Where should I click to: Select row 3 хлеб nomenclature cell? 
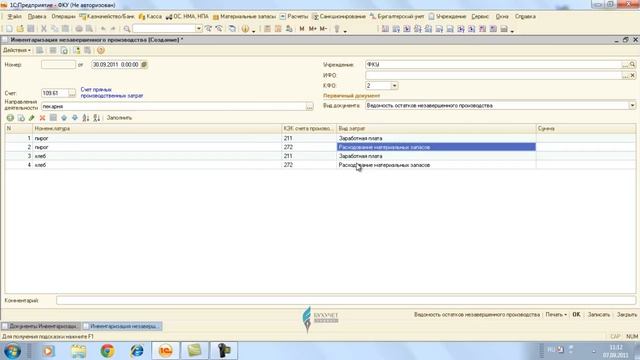(x=157, y=156)
